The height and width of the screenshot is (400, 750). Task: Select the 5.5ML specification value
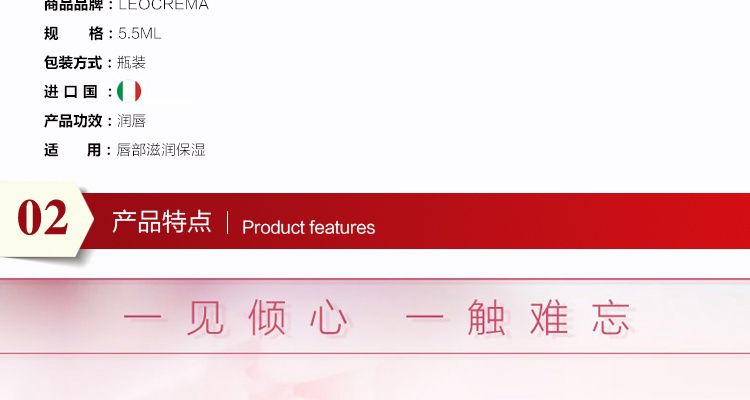(140, 33)
